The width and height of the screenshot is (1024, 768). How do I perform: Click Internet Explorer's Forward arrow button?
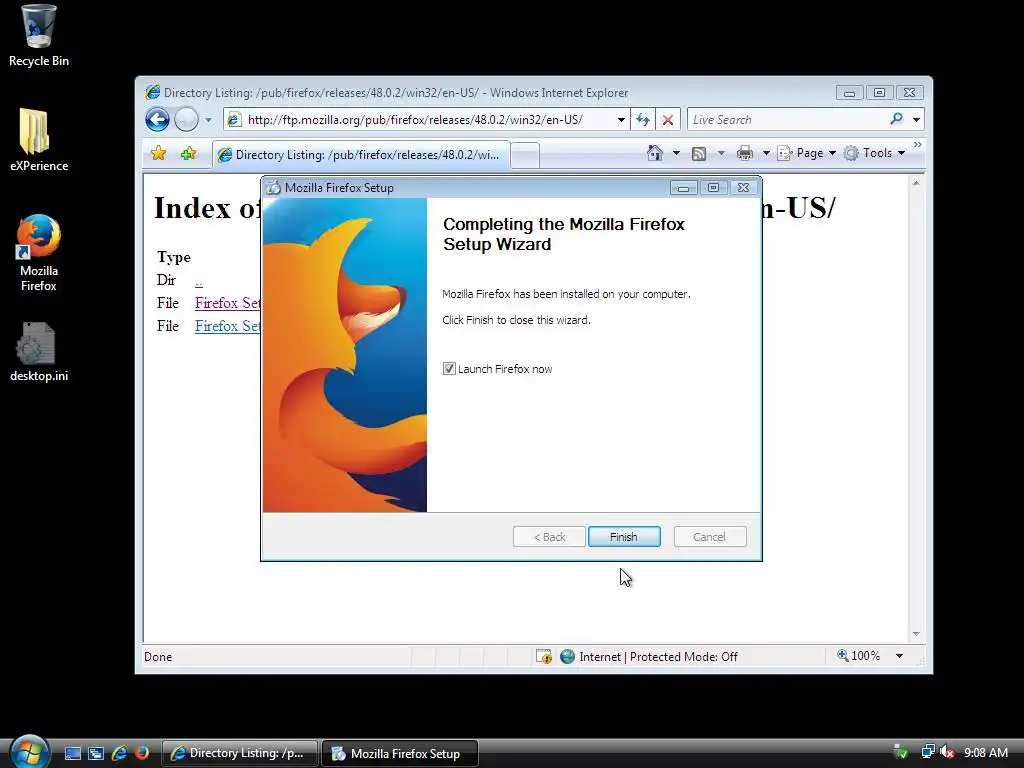point(187,120)
